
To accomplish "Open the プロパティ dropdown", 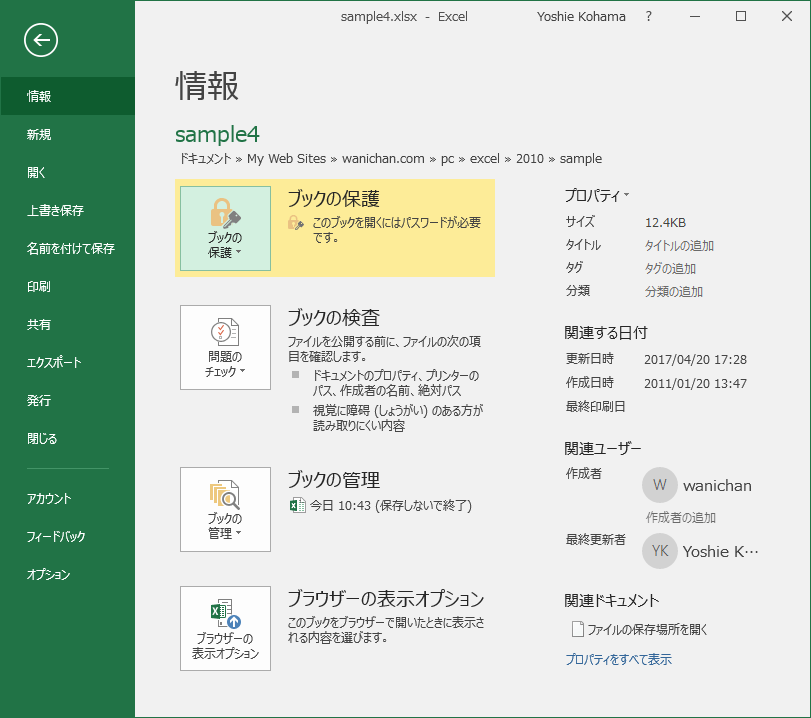I will (593, 195).
